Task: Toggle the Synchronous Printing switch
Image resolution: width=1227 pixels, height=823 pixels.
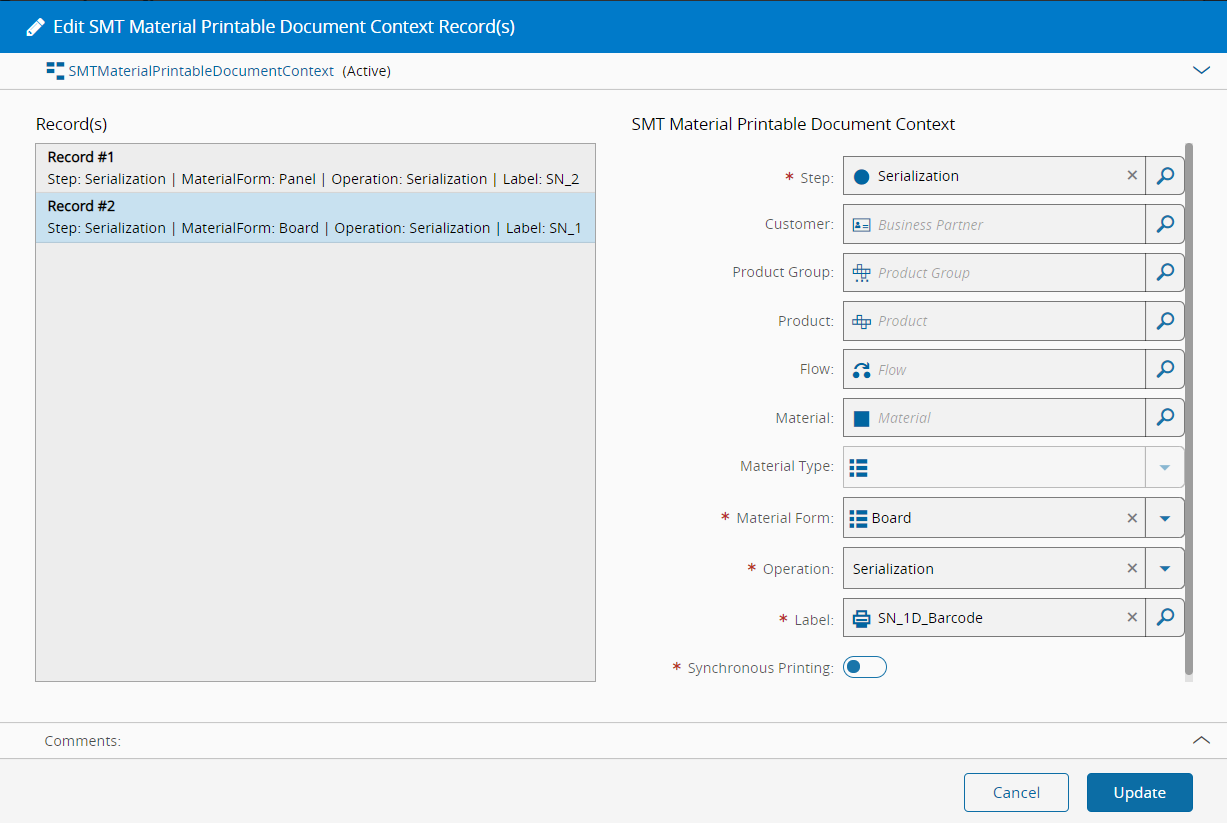Action: point(864,667)
